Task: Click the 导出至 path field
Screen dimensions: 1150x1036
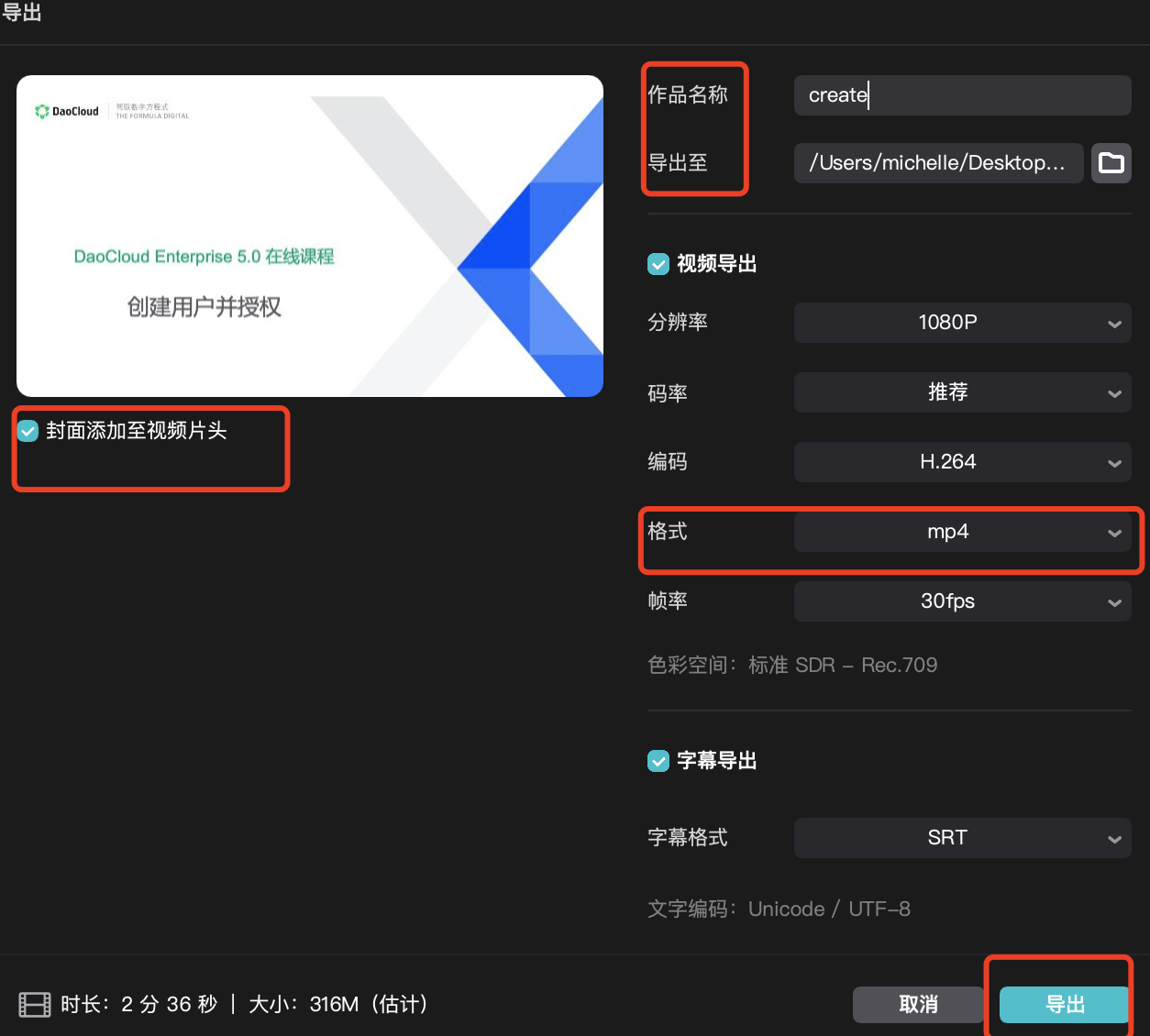Action: click(x=937, y=163)
